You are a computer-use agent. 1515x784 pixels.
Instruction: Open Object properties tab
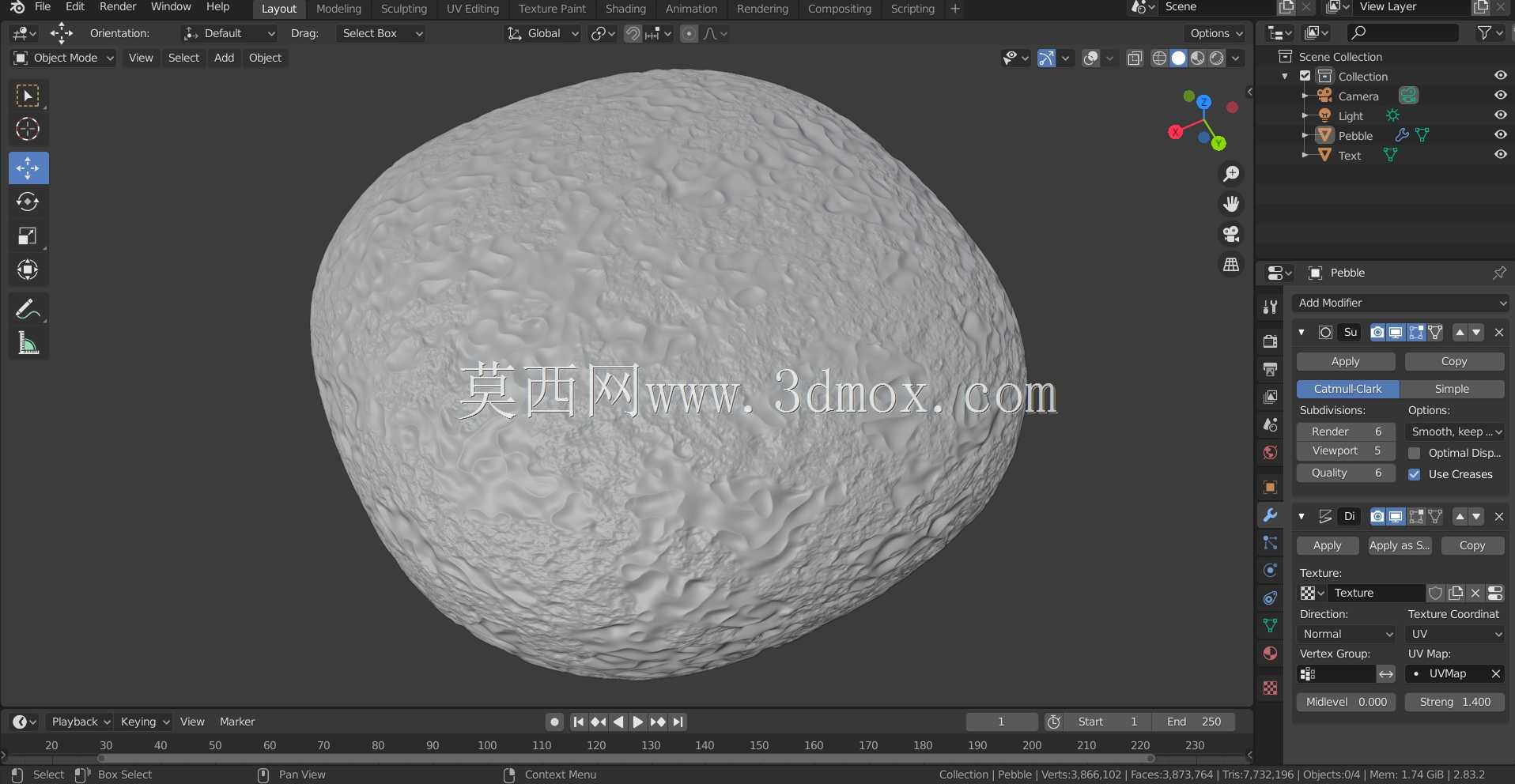pos(1270,487)
